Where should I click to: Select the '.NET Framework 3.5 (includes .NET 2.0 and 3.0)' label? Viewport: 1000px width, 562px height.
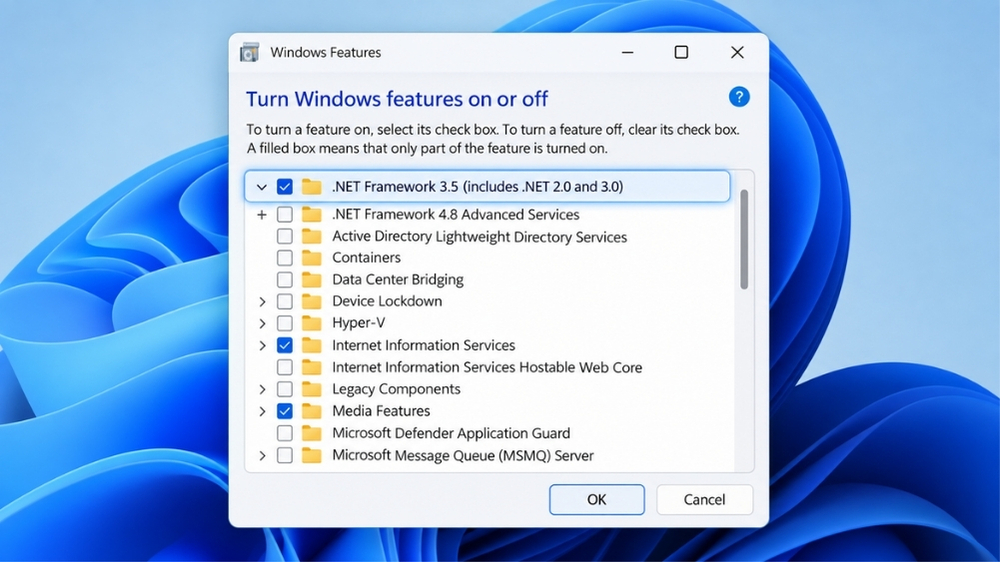click(x=478, y=186)
